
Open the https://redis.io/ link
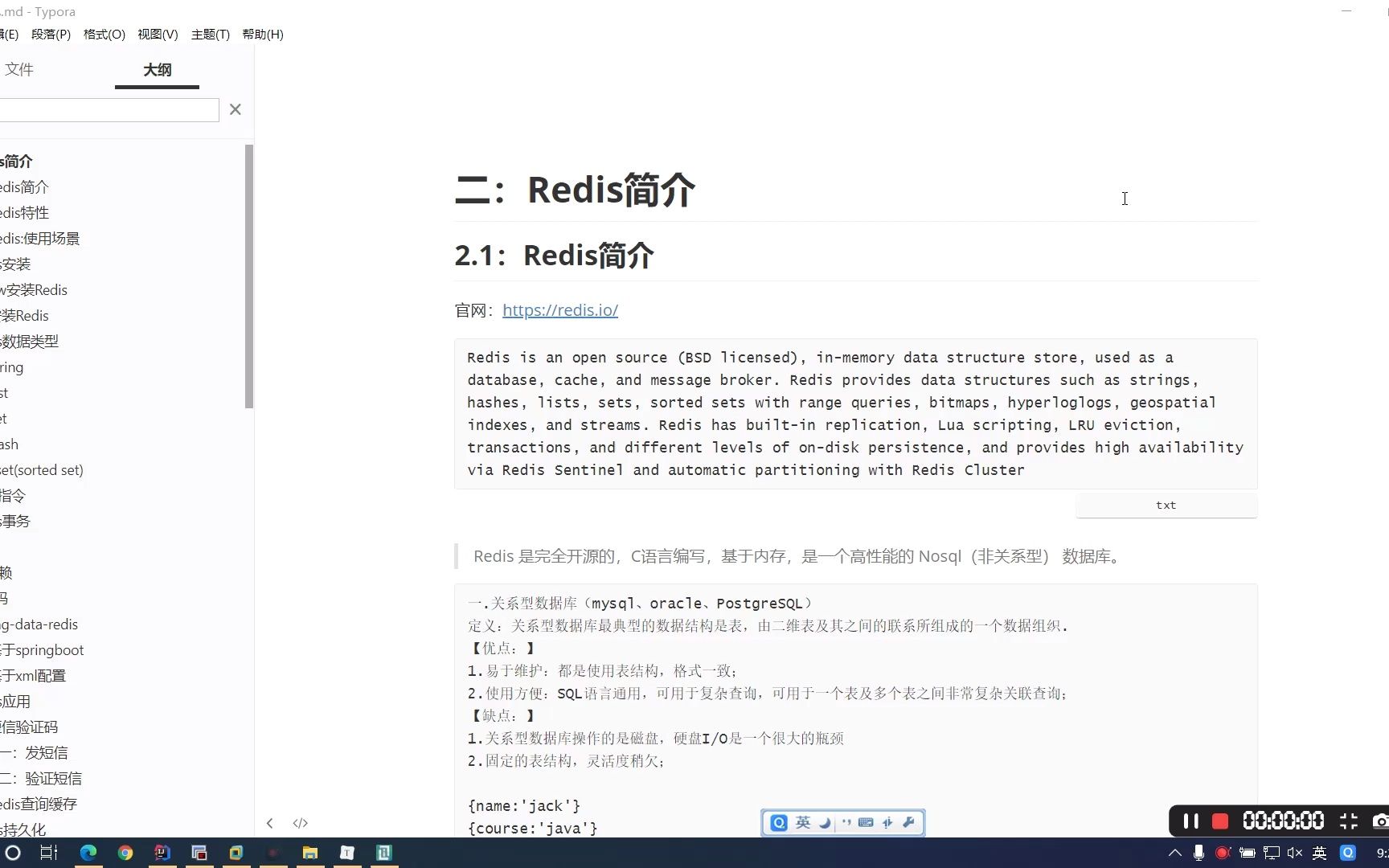560,310
